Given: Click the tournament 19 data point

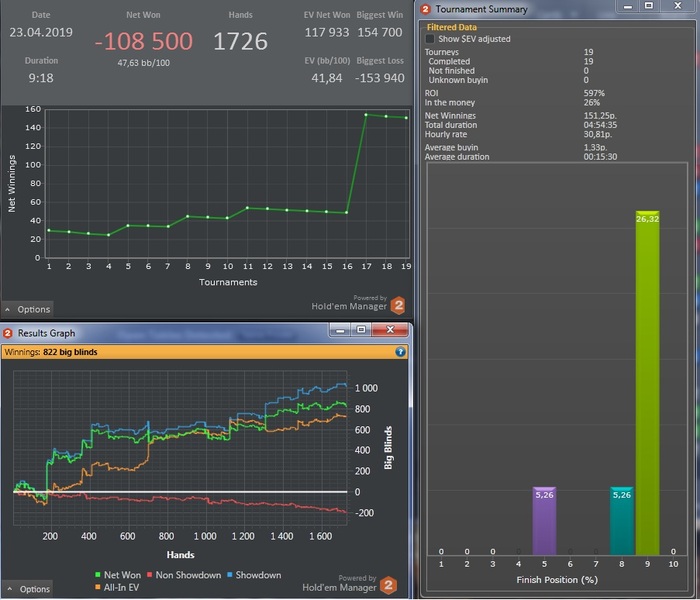Looking at the screenshot, I should pyautogui.click(x=406, y=118).
